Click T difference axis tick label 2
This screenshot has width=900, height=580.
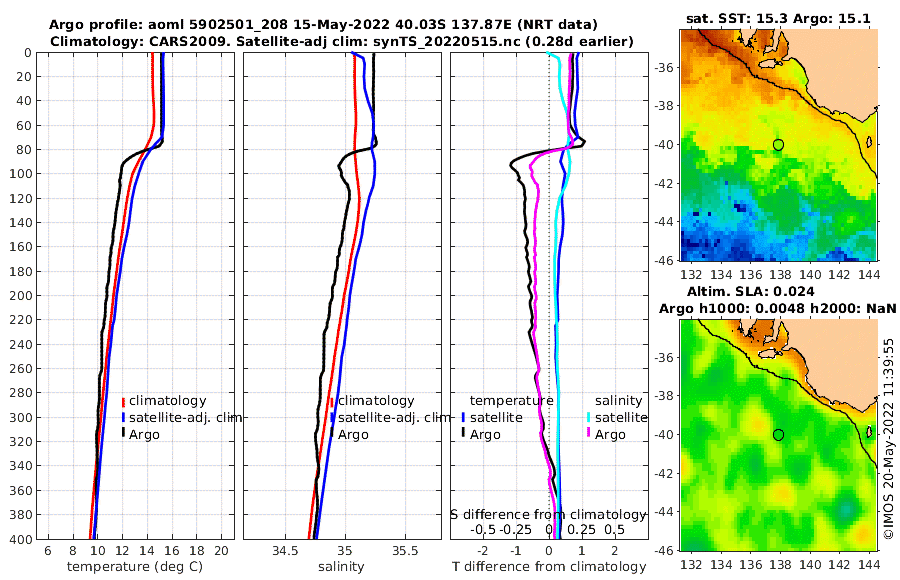[x=615, y=551]
